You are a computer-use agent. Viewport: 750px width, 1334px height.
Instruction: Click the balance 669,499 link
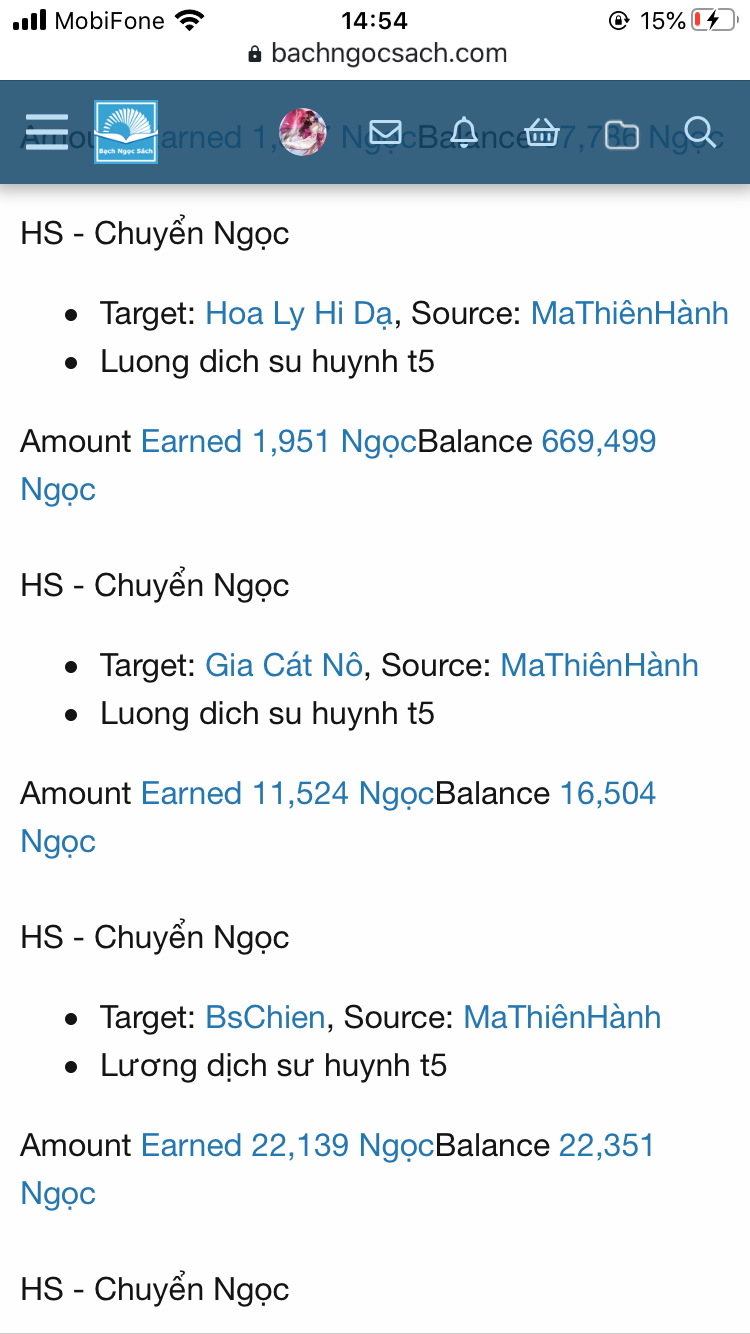coord(598,442)
